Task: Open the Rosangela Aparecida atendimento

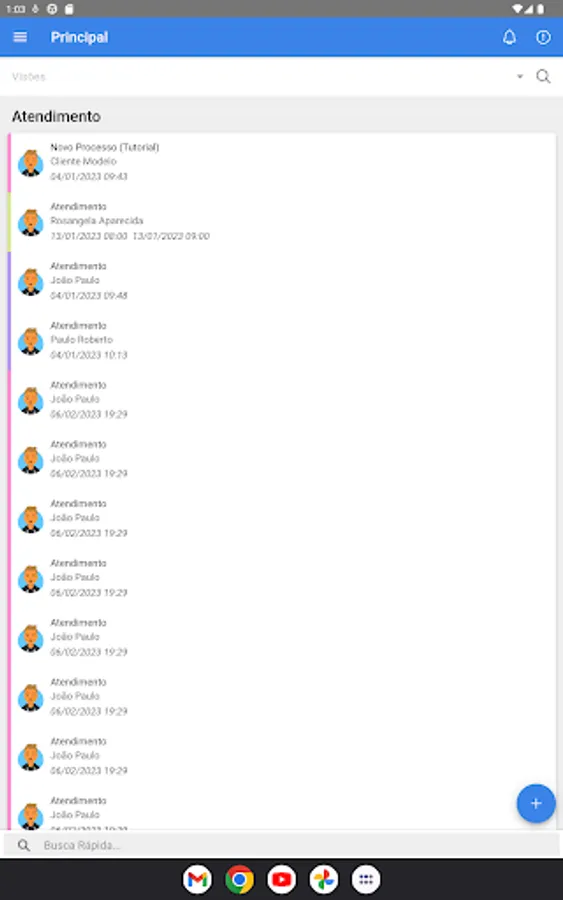Action: click(282, 221)
